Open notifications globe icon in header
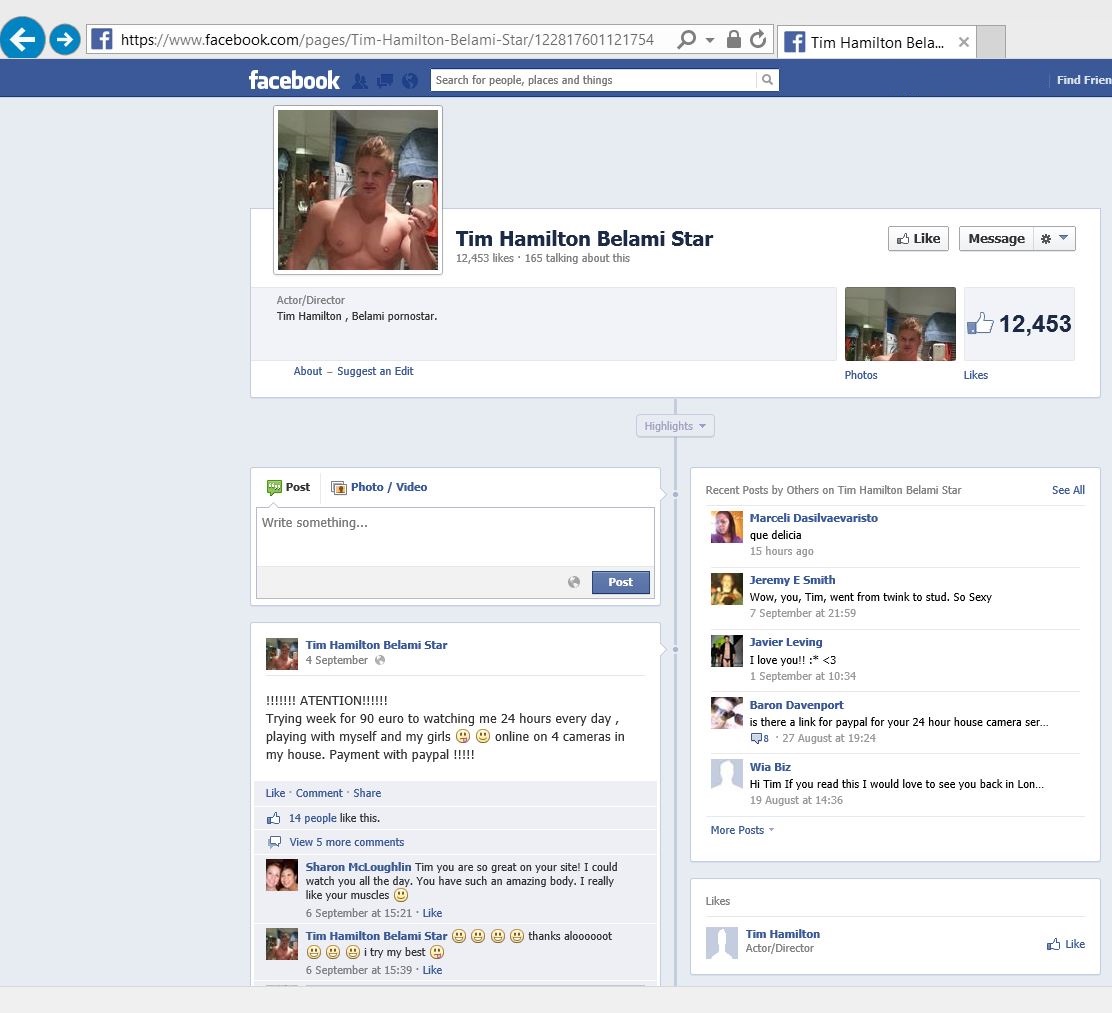This screenshot has width=1112, height=1013. pos(409,81)
